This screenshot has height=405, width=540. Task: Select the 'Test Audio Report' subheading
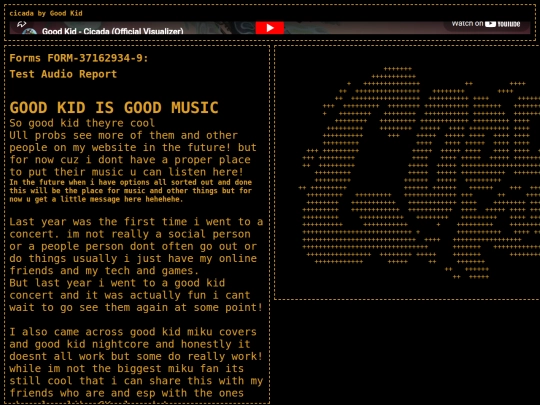(x=63, y=74)
